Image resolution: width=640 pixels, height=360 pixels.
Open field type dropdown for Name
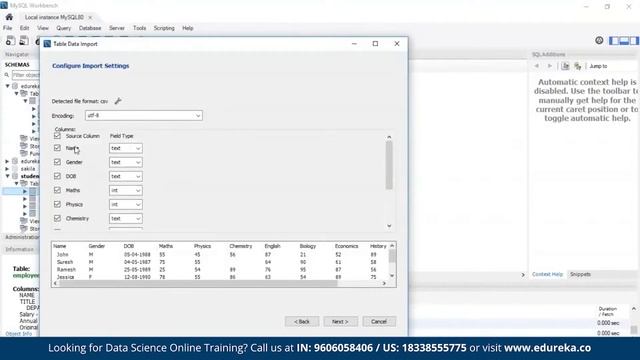(126, 148)
